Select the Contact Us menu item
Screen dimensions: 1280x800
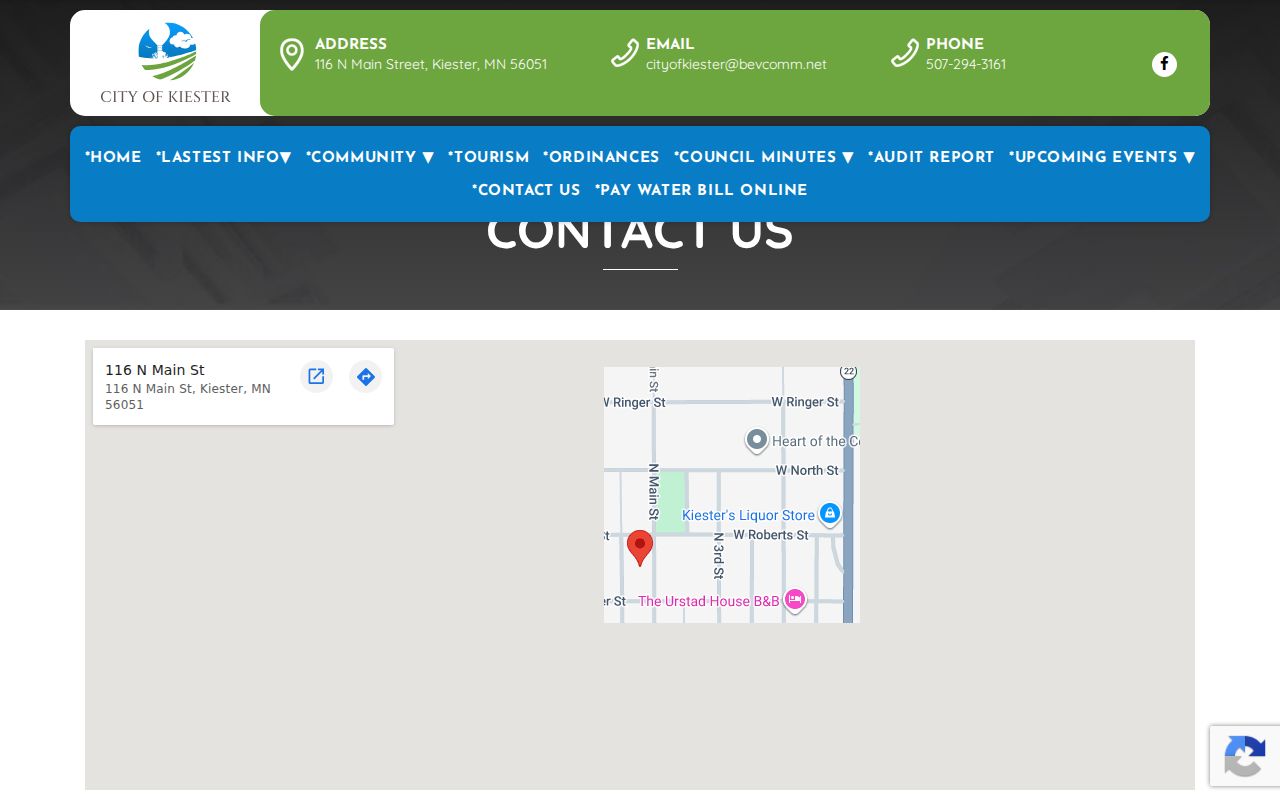coord(526,191)
